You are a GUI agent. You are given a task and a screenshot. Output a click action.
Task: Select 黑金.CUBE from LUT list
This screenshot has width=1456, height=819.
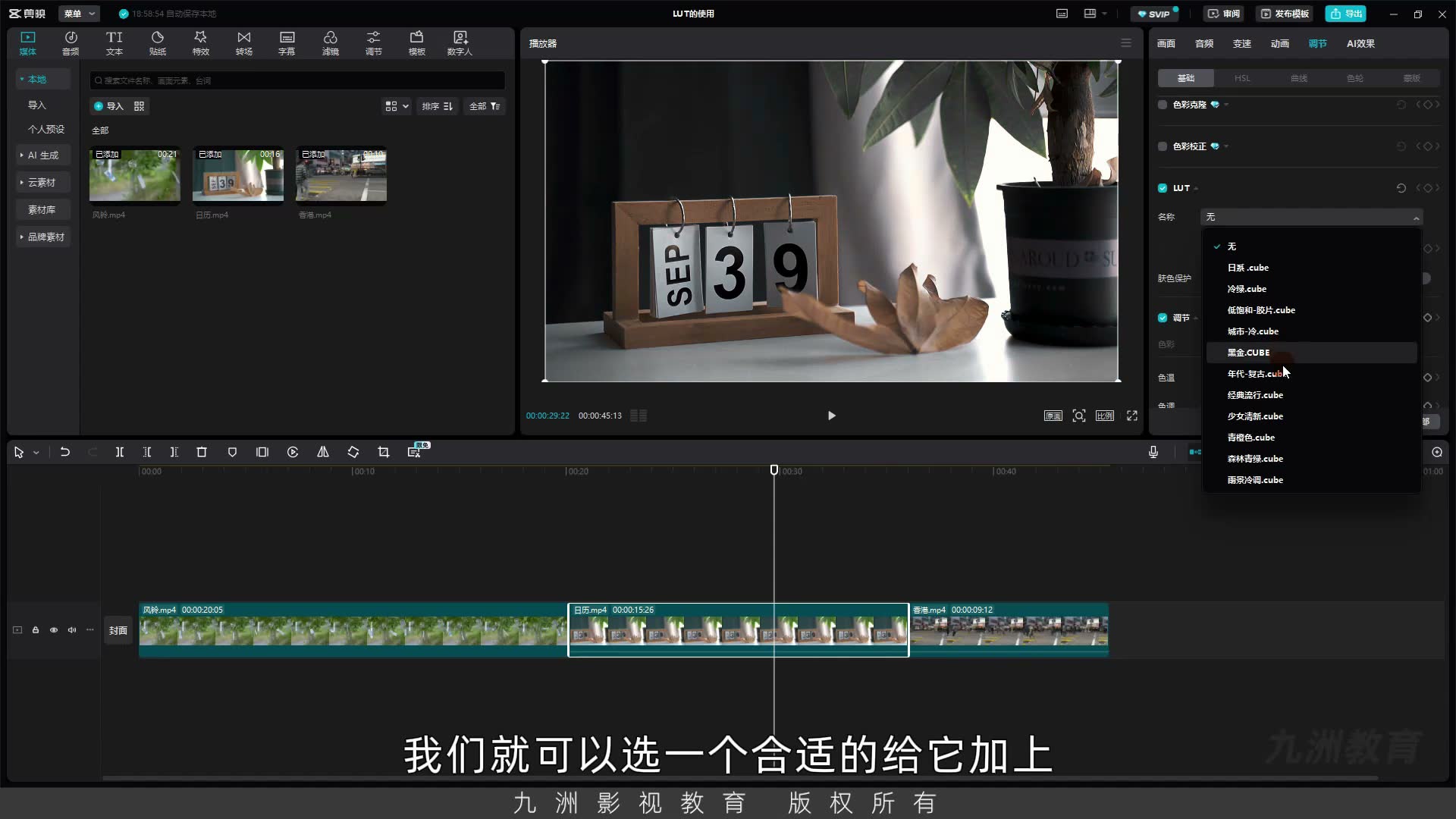click(x=1311, y=353)
